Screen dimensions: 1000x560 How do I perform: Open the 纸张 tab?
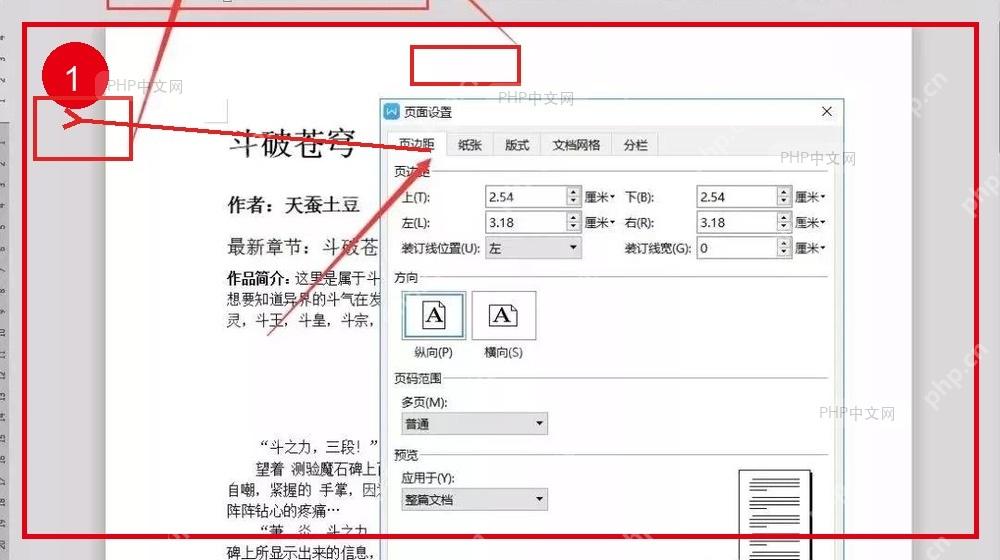[469, 145]
